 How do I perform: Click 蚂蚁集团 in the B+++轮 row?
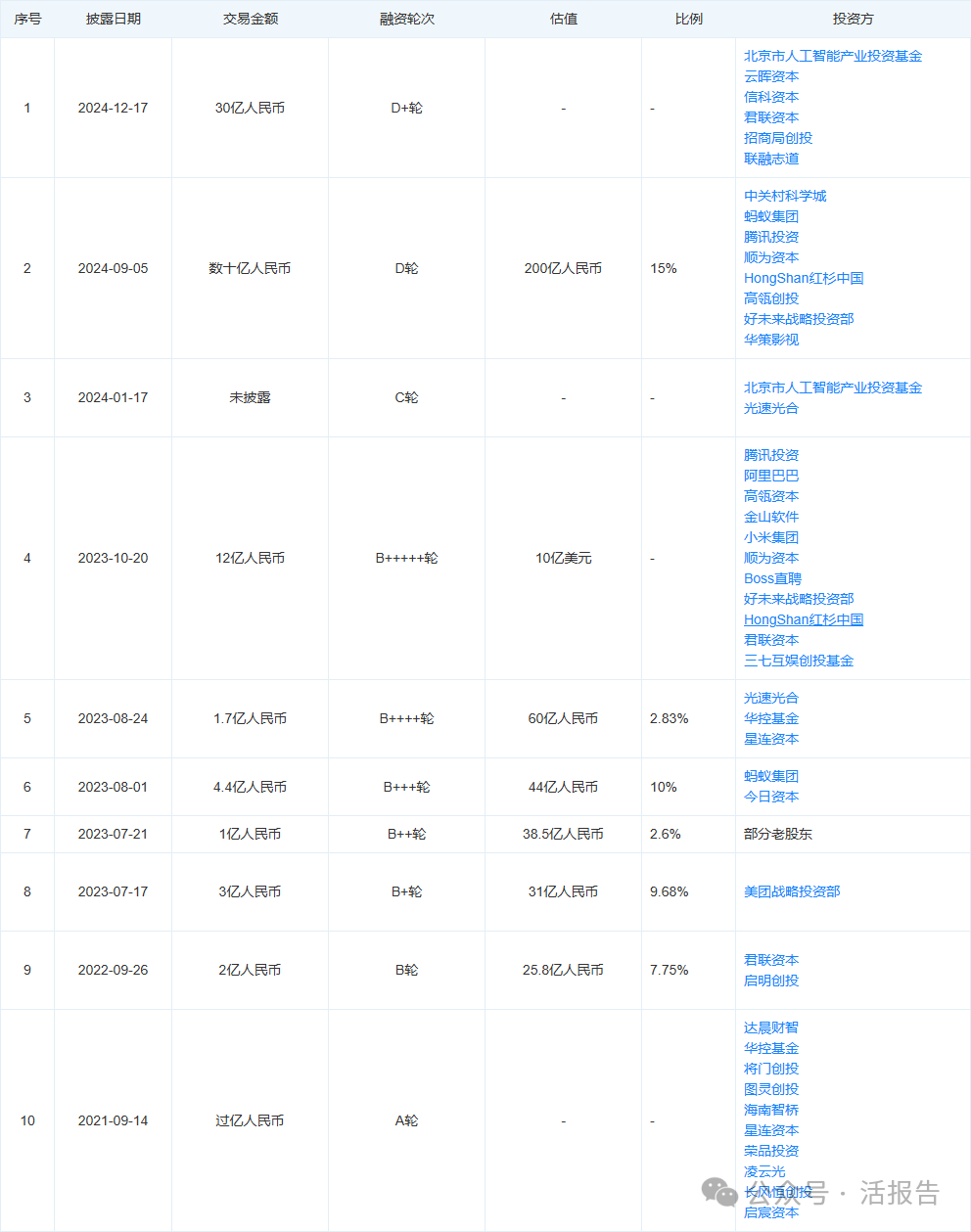[771, 776]
